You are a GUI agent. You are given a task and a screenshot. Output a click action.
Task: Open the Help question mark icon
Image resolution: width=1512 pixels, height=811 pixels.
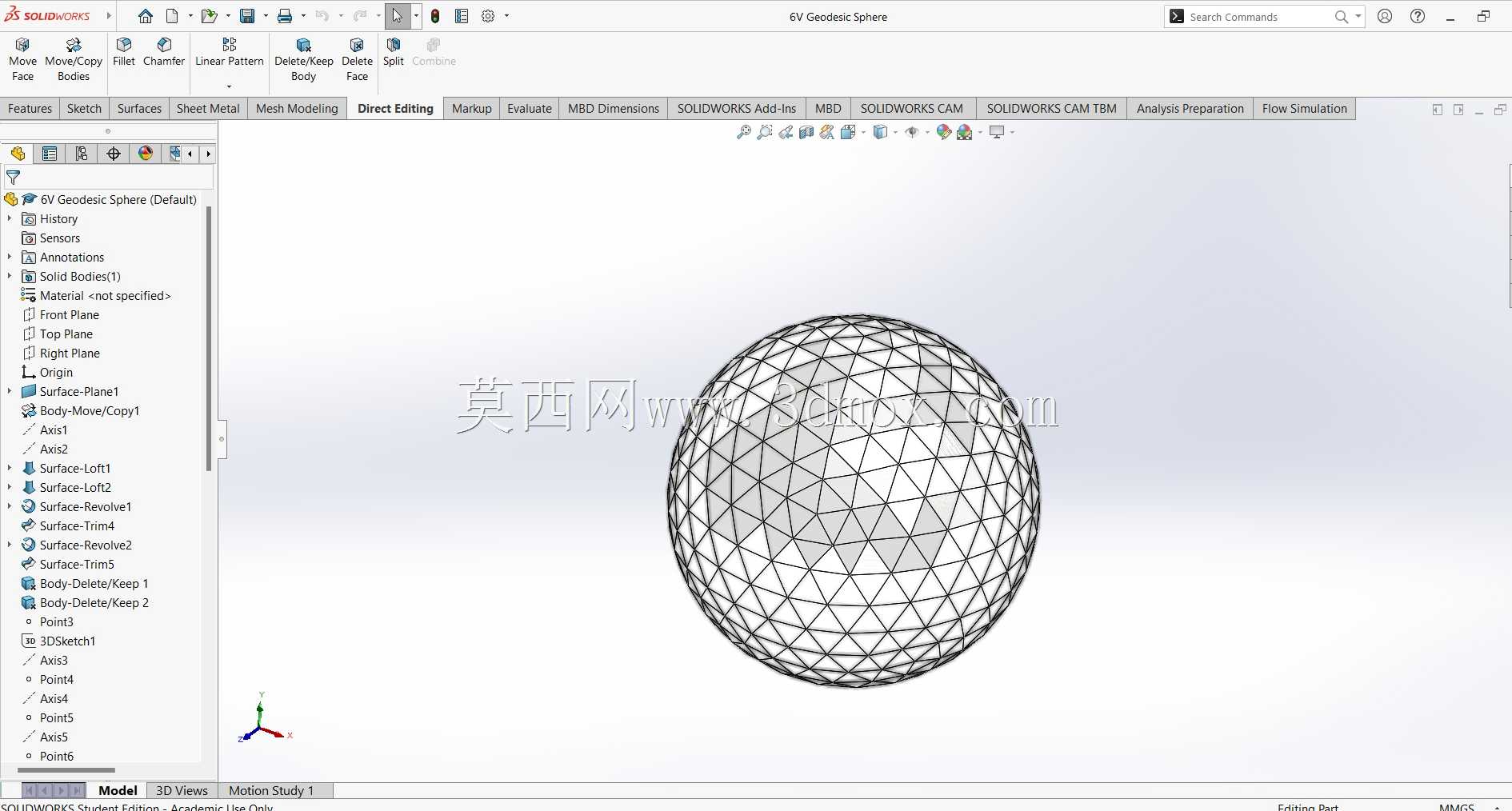coord(1418,16)
